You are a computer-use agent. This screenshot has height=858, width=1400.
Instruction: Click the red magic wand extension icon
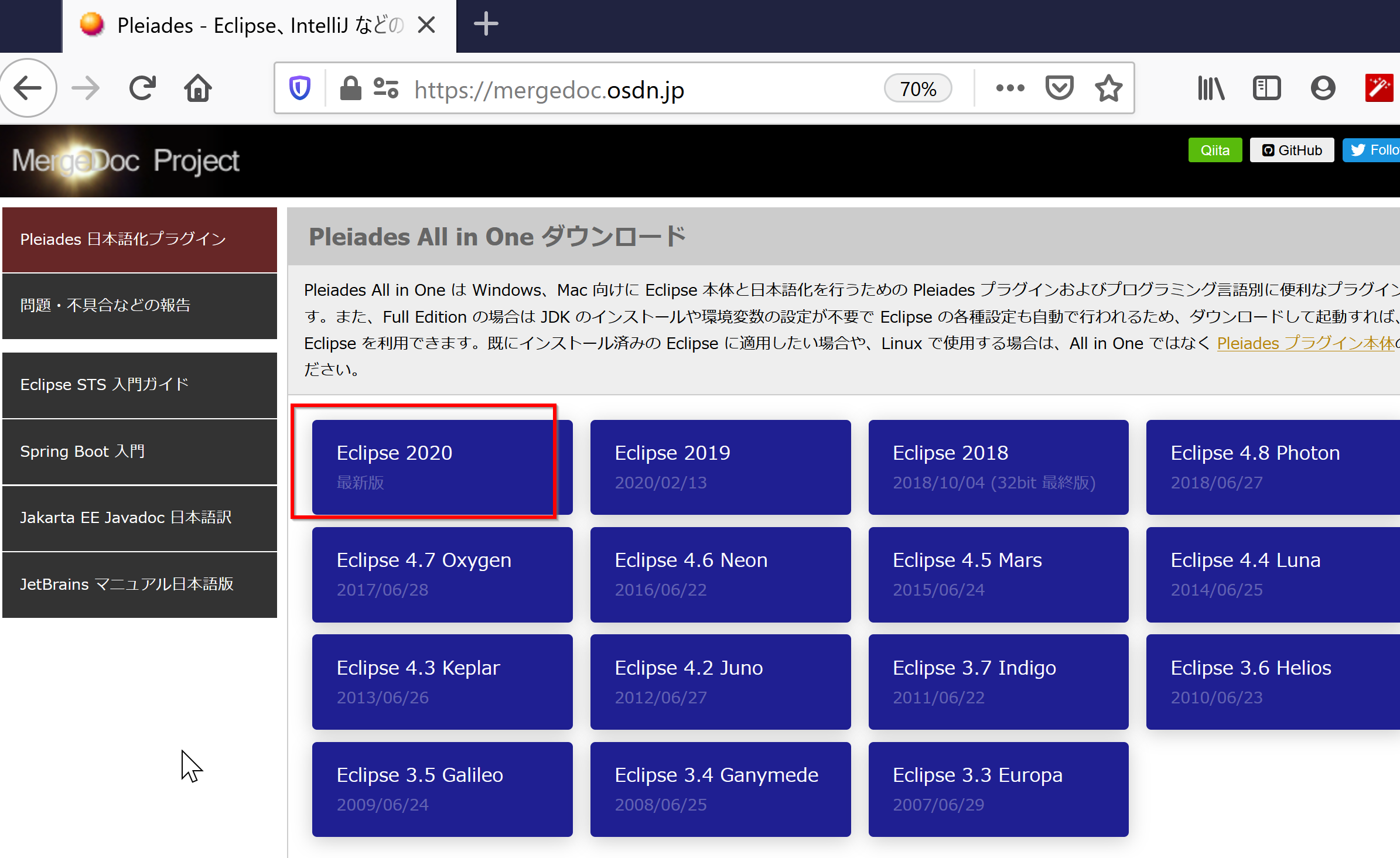[x=1379, y=88]
